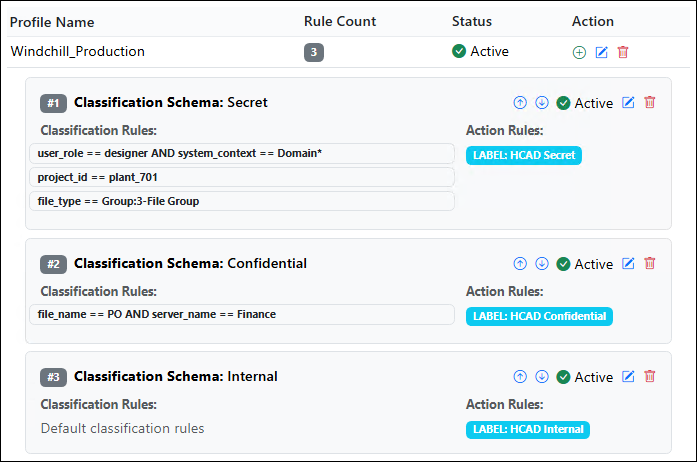Click the Rule Count column header
The image size is (697, 462).
coord(340,21)
